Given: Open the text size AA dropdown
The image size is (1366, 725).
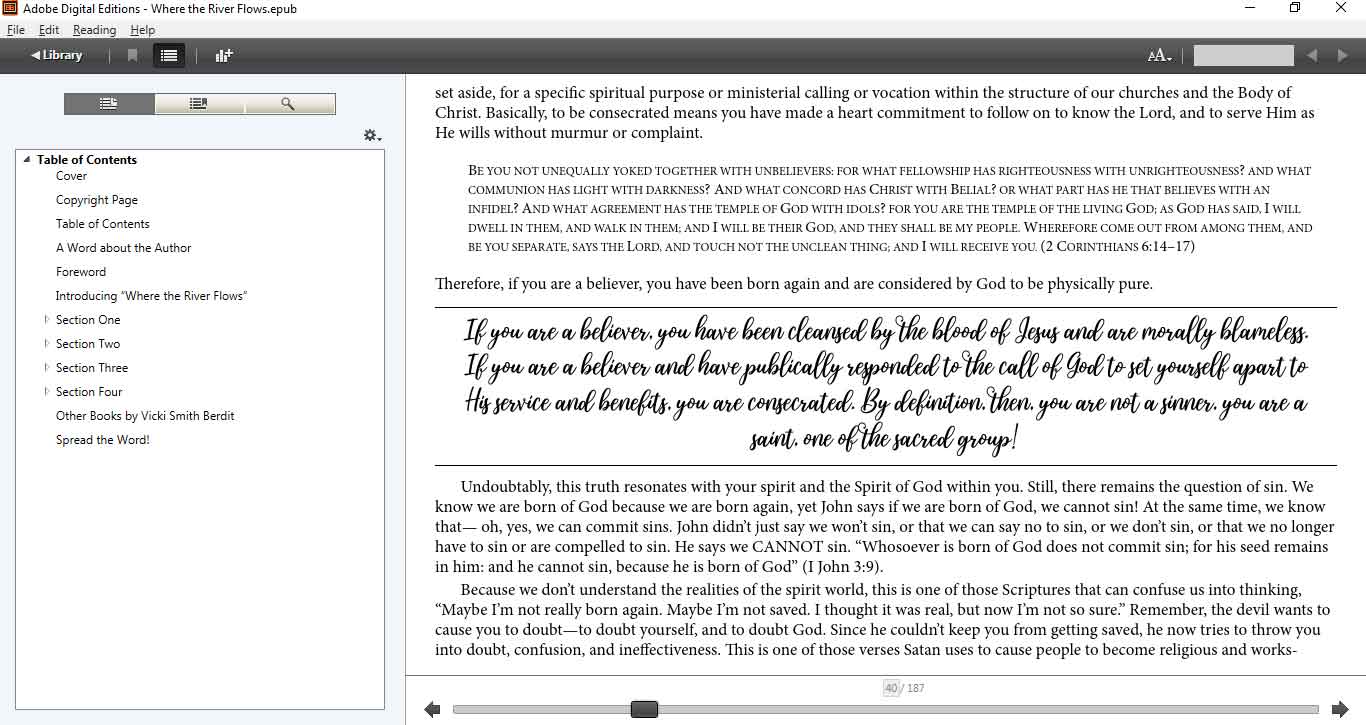Looking at the screenshot, I should [x=1160, y=56].
